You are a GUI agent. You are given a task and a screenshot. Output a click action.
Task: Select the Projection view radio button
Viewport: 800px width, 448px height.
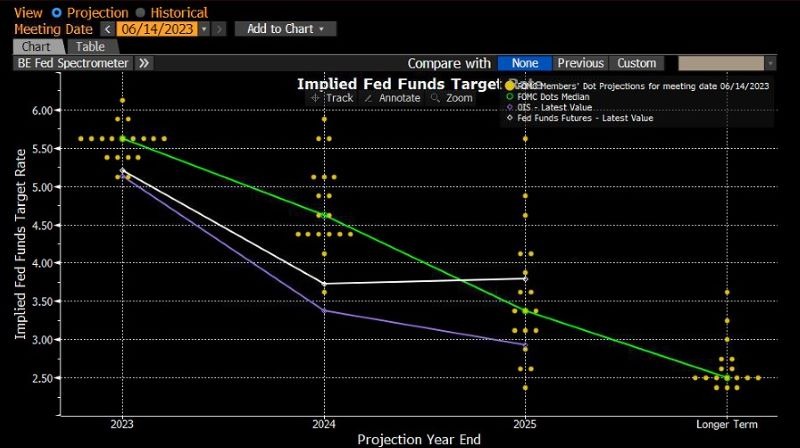point(57,13)
